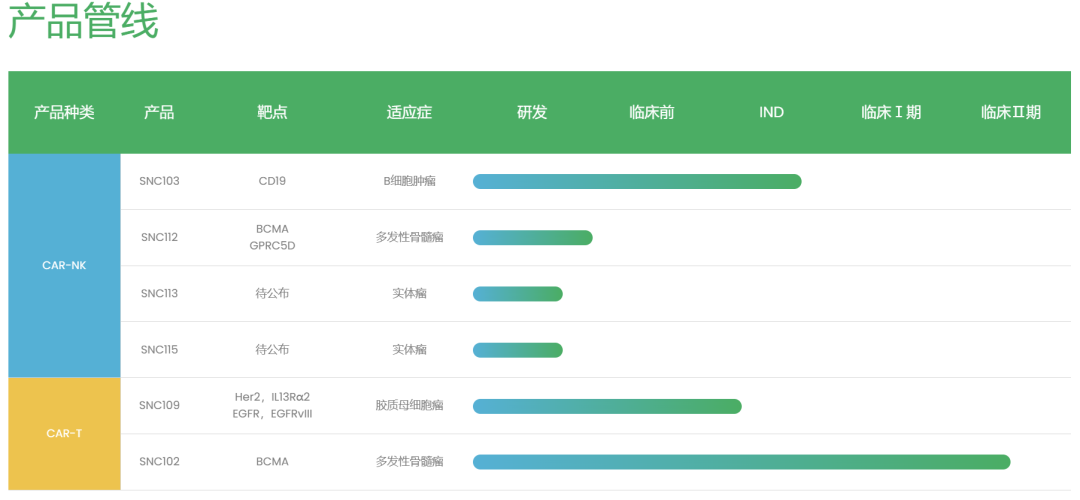Click the CD19 target cell
The image size is (1080, 500).
click(272, 182)
